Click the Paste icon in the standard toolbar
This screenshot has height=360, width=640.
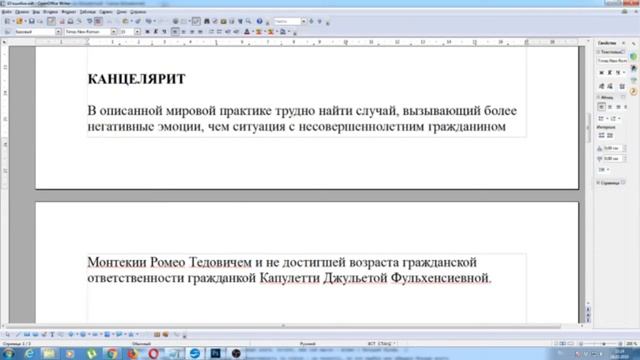click(125, 21)
